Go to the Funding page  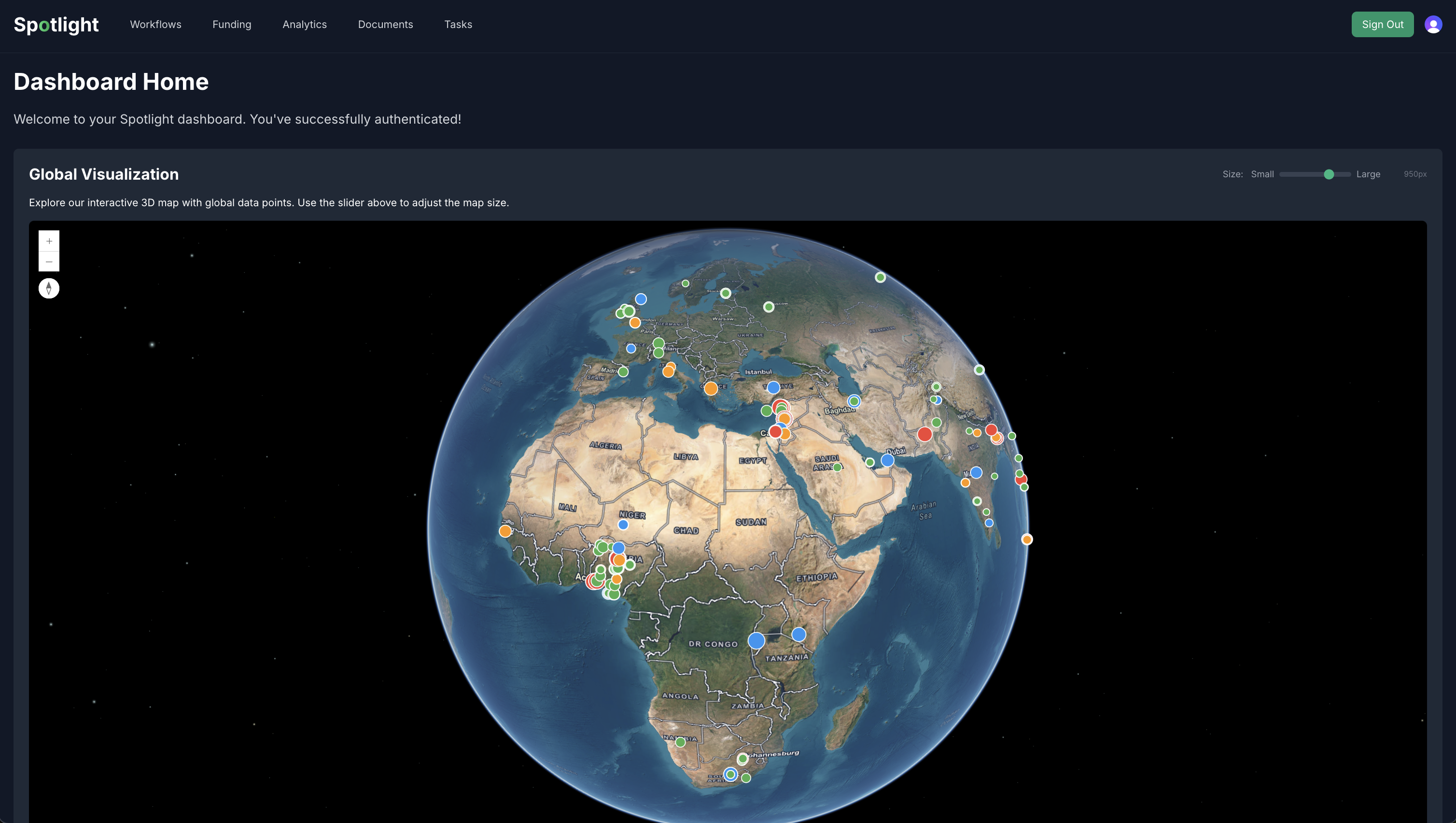pyautogui.click(x=232, y=24)
